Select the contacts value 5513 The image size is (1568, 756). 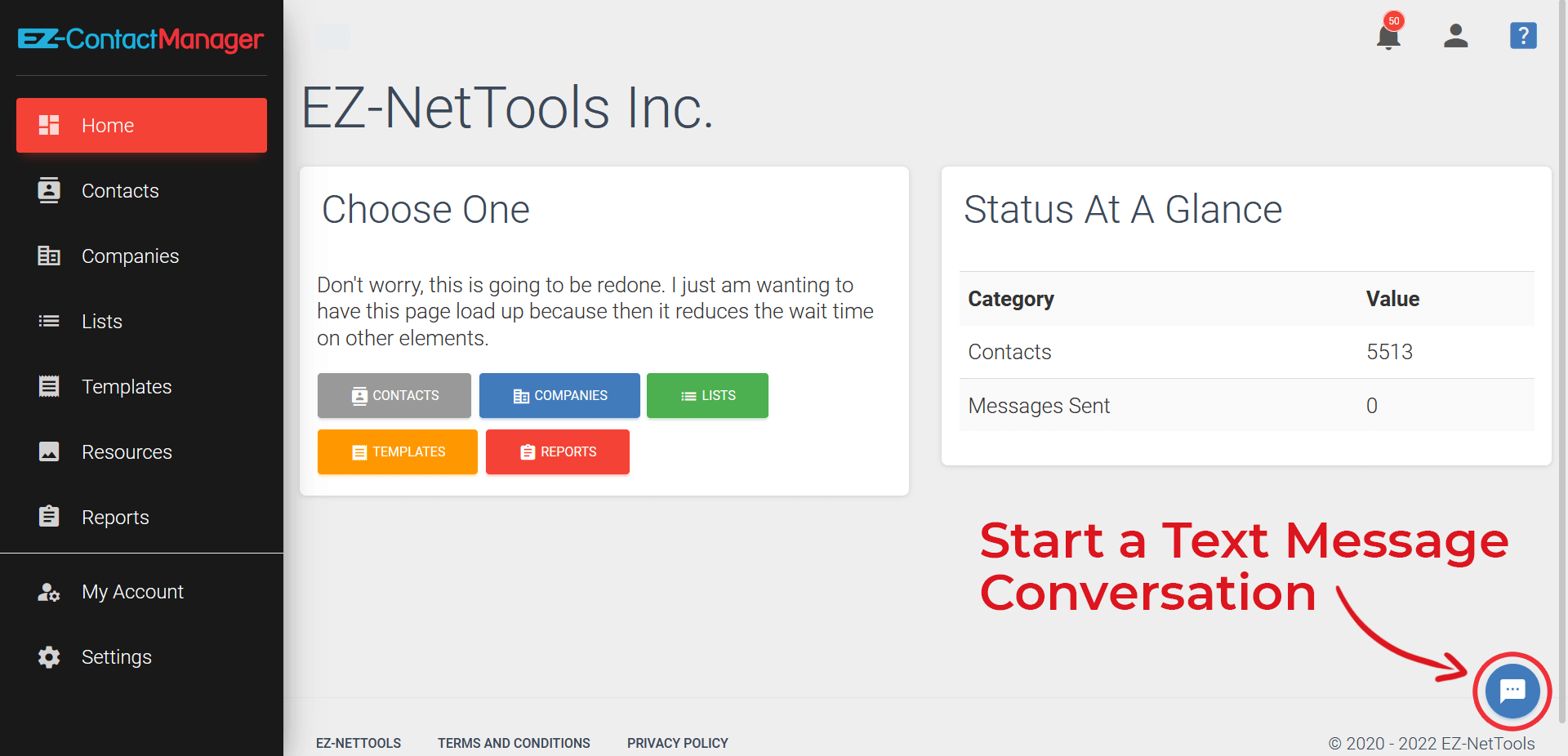click(x=1389, y=352)
